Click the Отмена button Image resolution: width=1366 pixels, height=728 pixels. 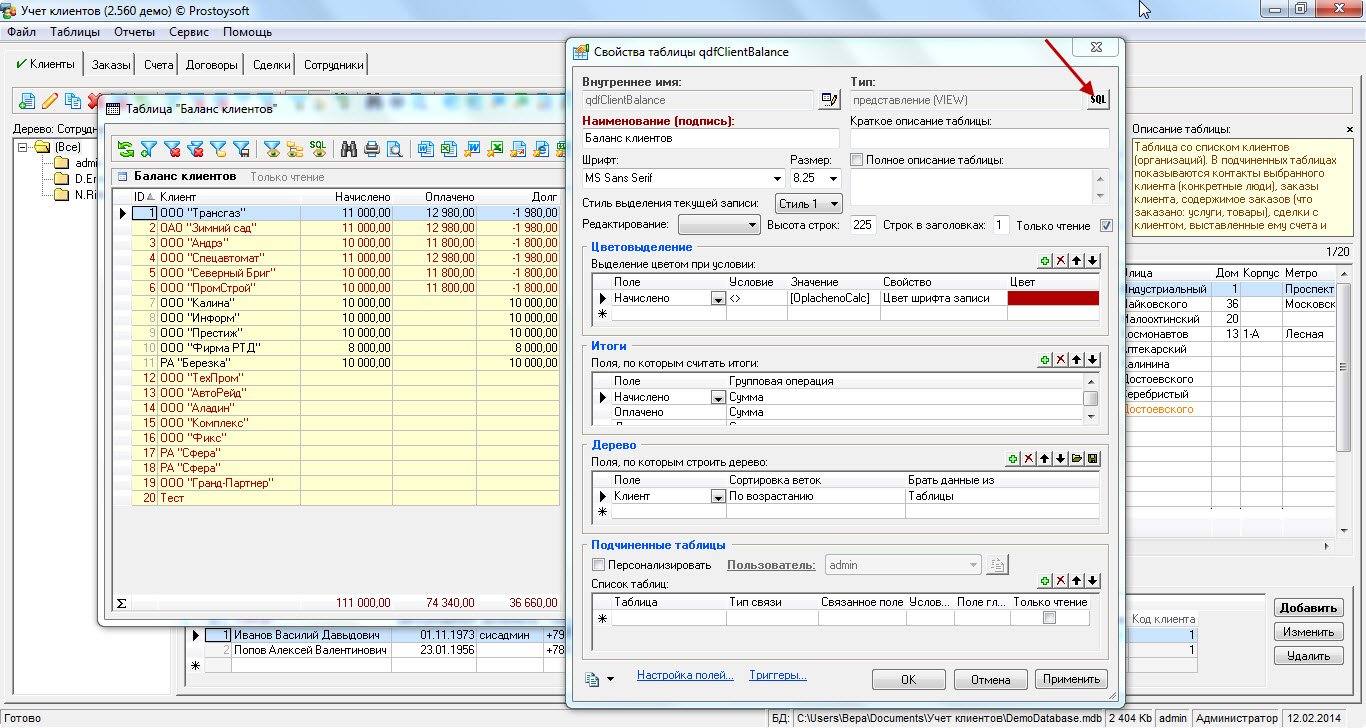click(x=990, y=679)
